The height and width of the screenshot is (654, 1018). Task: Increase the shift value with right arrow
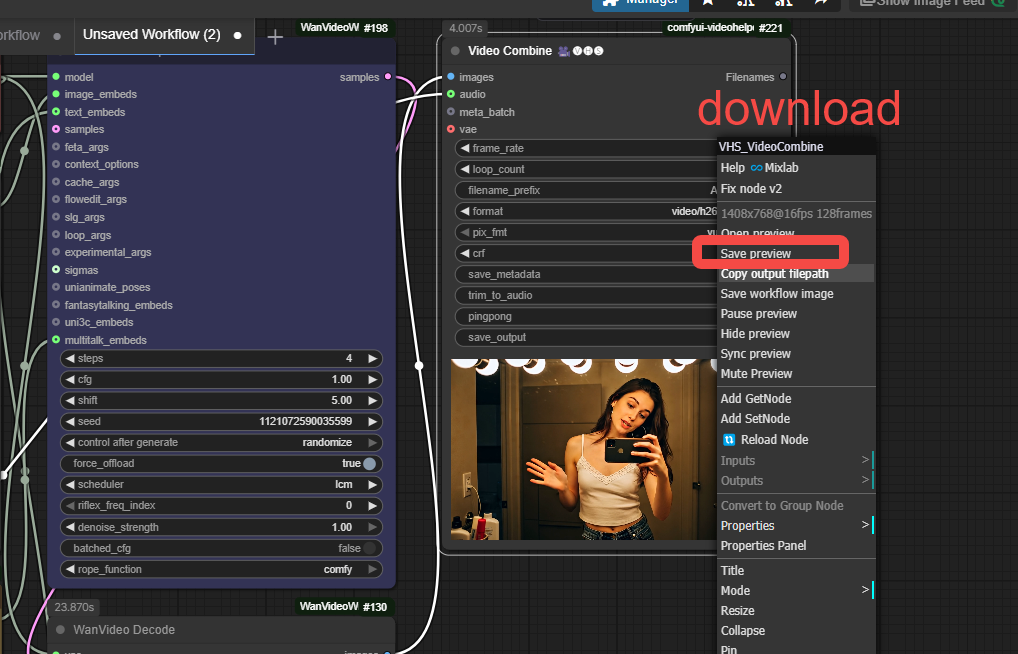pyautogui.click(x=373, y=400)
